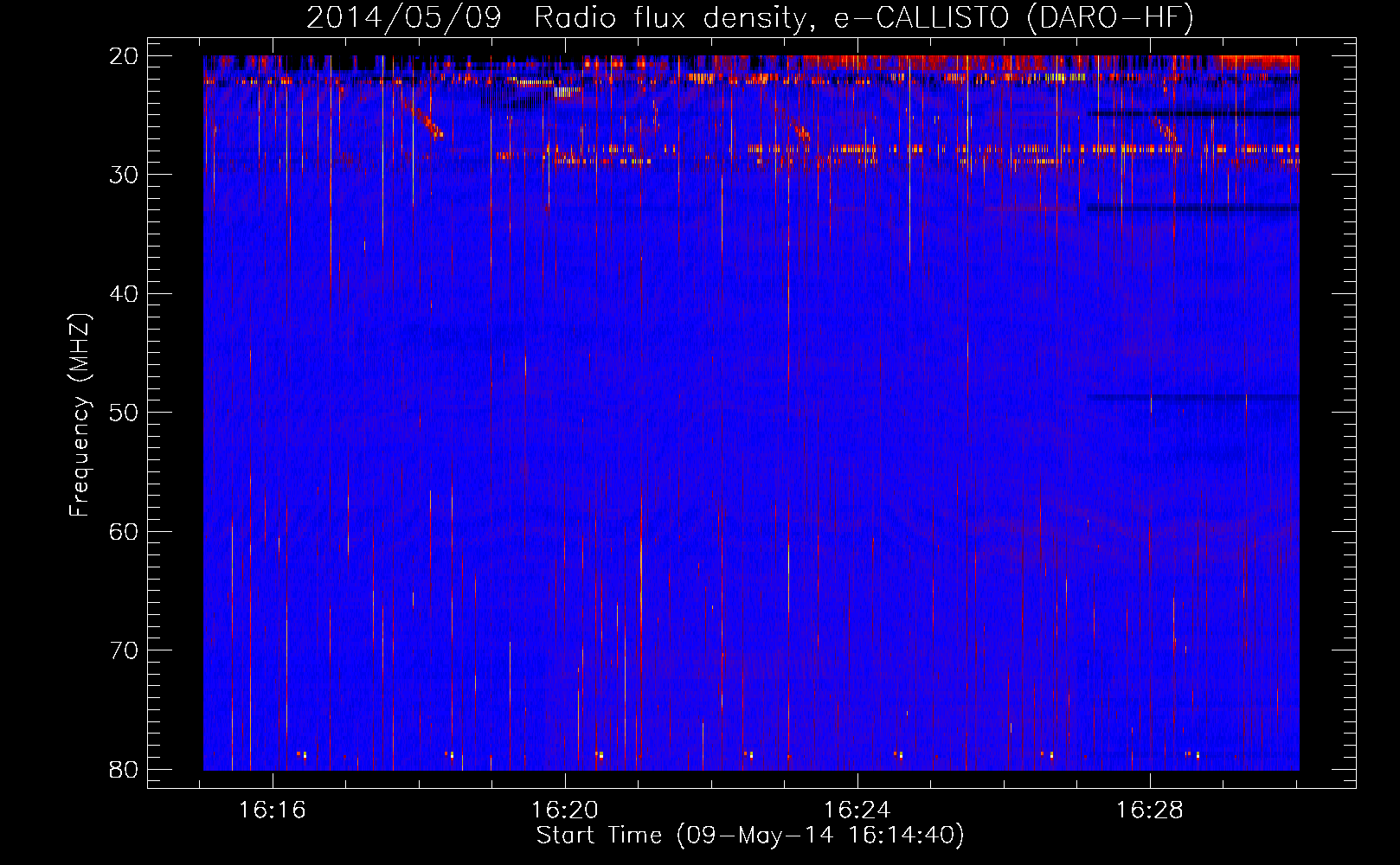Select the 30 frequency tick label
Viewport: 1400px width, 865px height.
(x=124, y=174)
